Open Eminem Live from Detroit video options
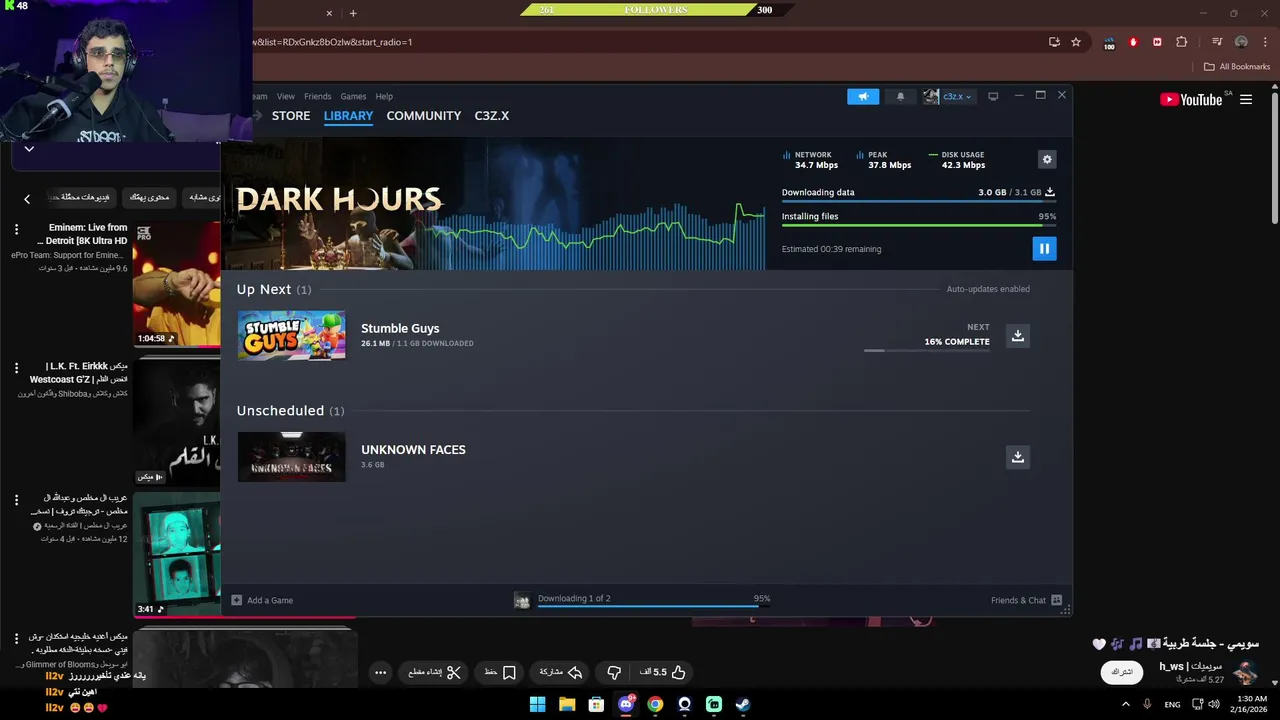Image resolution: width=1280 pixels, height=720 pixels. pos(16,230)
